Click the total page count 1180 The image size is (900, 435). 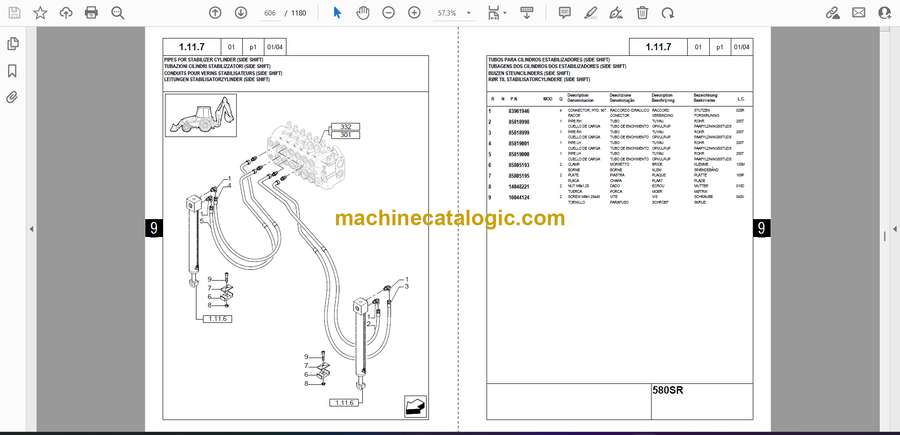coord(298,13)
